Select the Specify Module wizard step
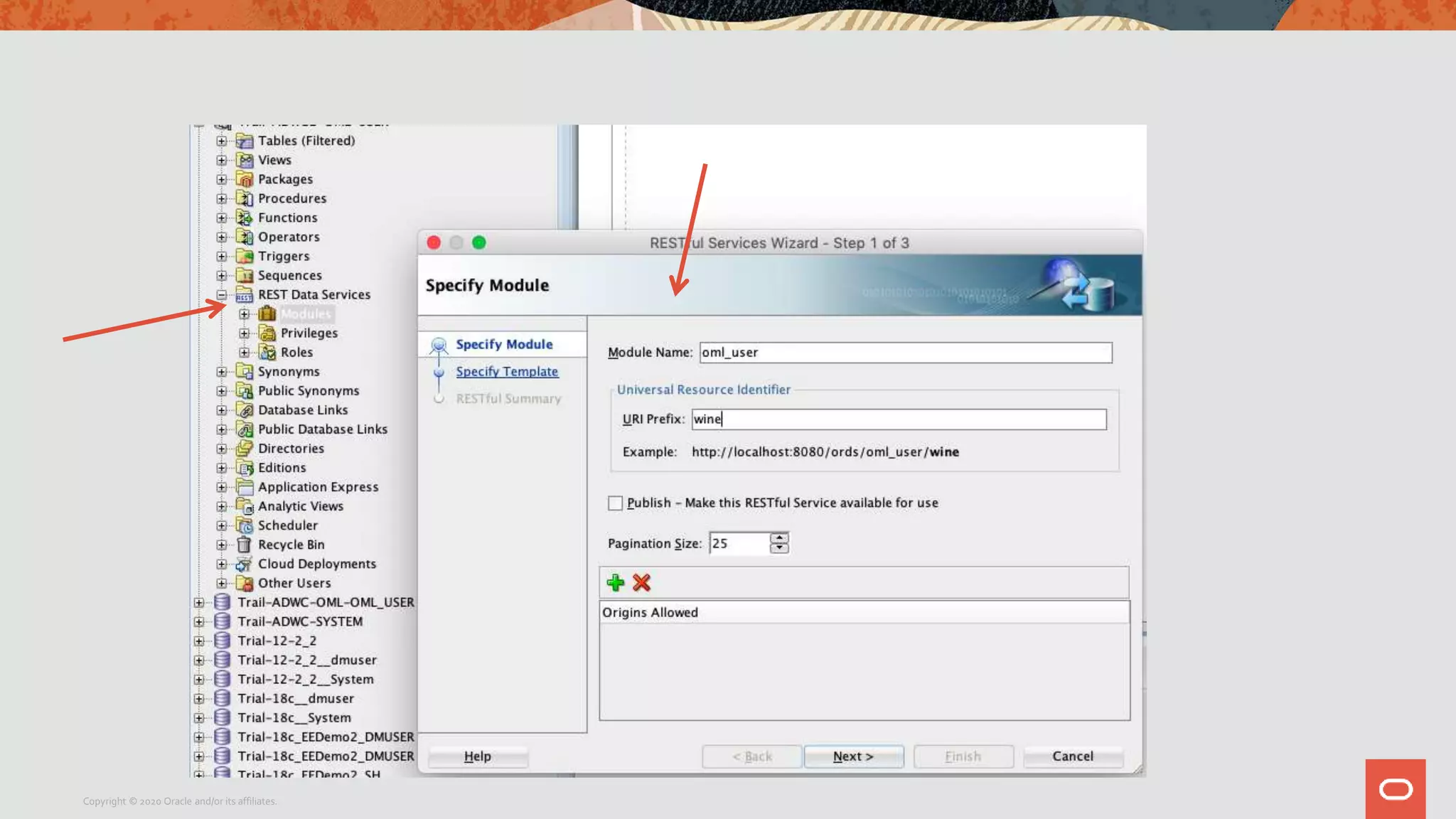 504,344
